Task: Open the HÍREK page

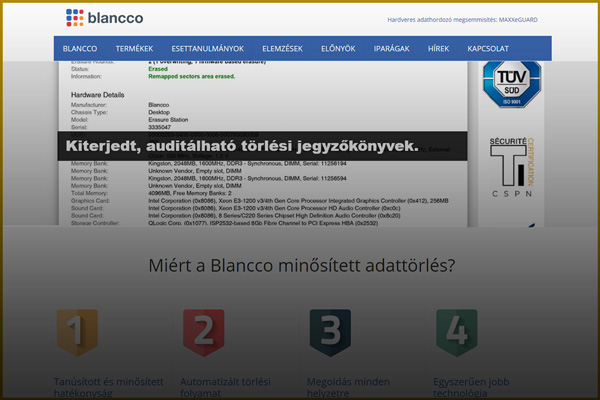Action: point(438,49)
